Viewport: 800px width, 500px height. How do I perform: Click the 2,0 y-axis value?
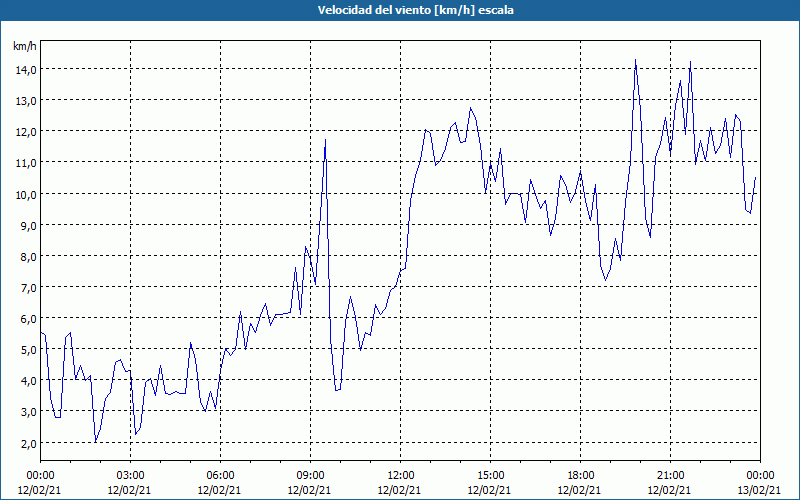[x=28, y=444]
